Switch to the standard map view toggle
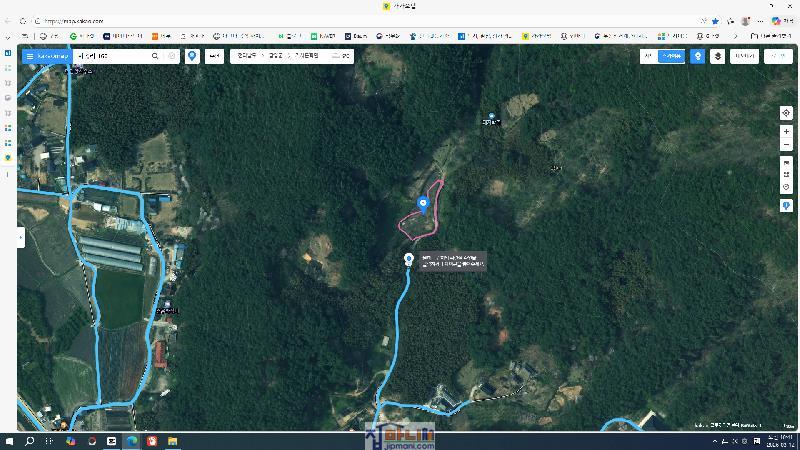Image resolution: width=800 pixels, height=450 pixels. click(648, 57)
